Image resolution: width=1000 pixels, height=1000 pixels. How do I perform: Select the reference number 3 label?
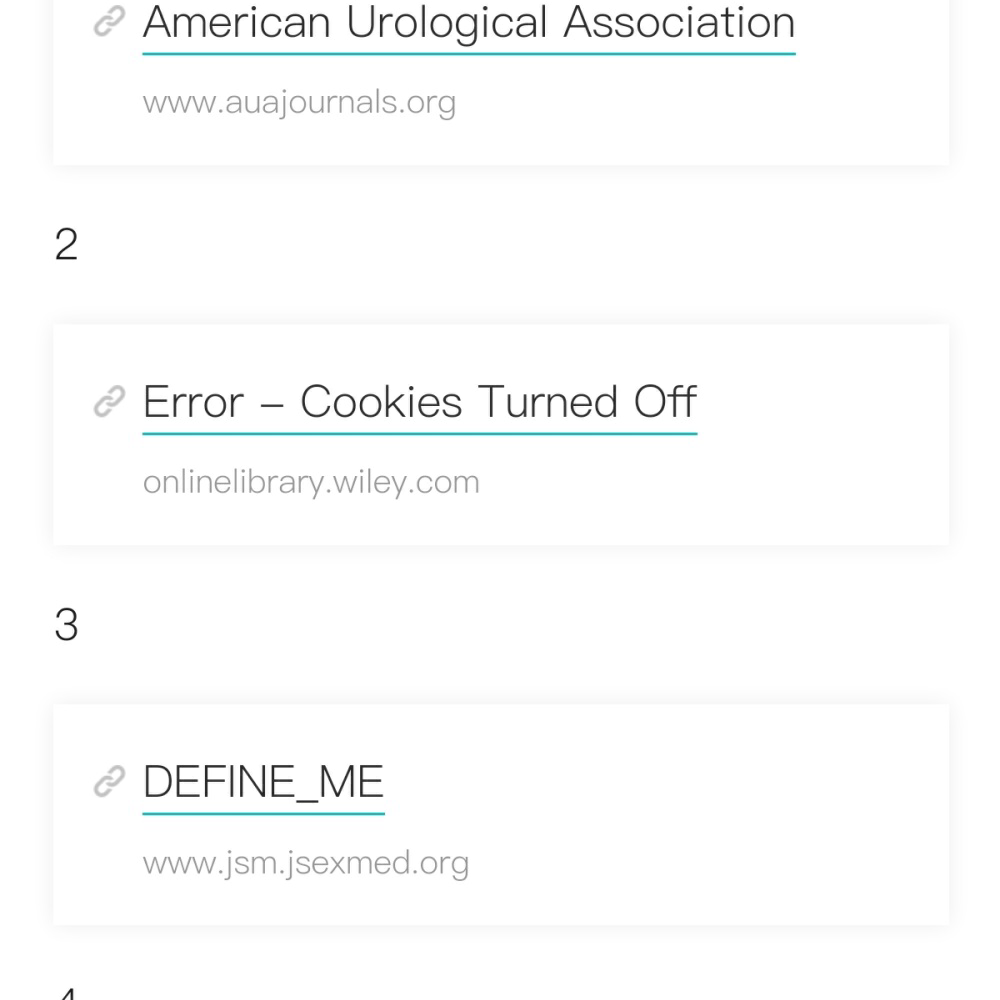(x=66, y=624)
